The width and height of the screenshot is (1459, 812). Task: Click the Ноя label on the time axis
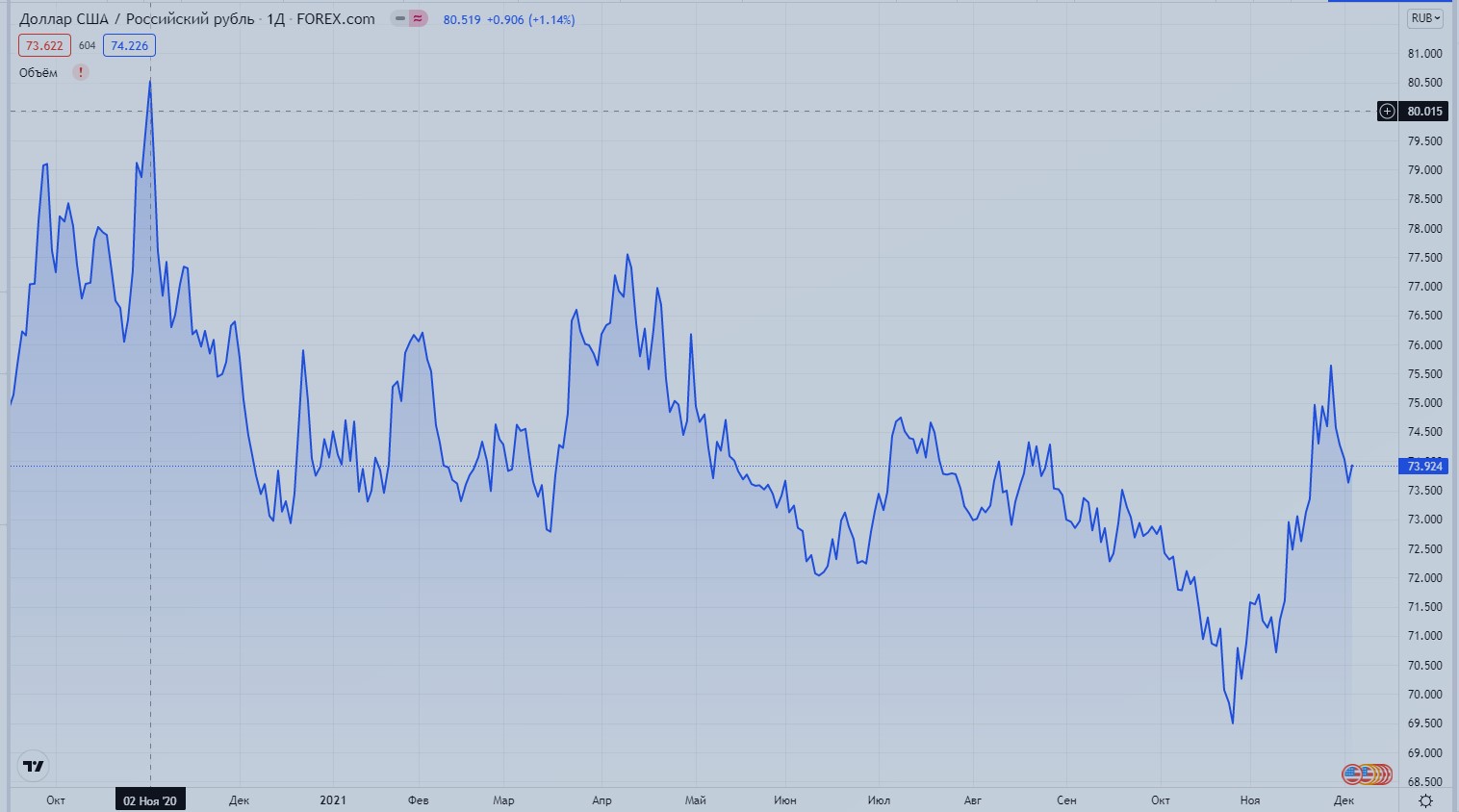point(1250,800)
